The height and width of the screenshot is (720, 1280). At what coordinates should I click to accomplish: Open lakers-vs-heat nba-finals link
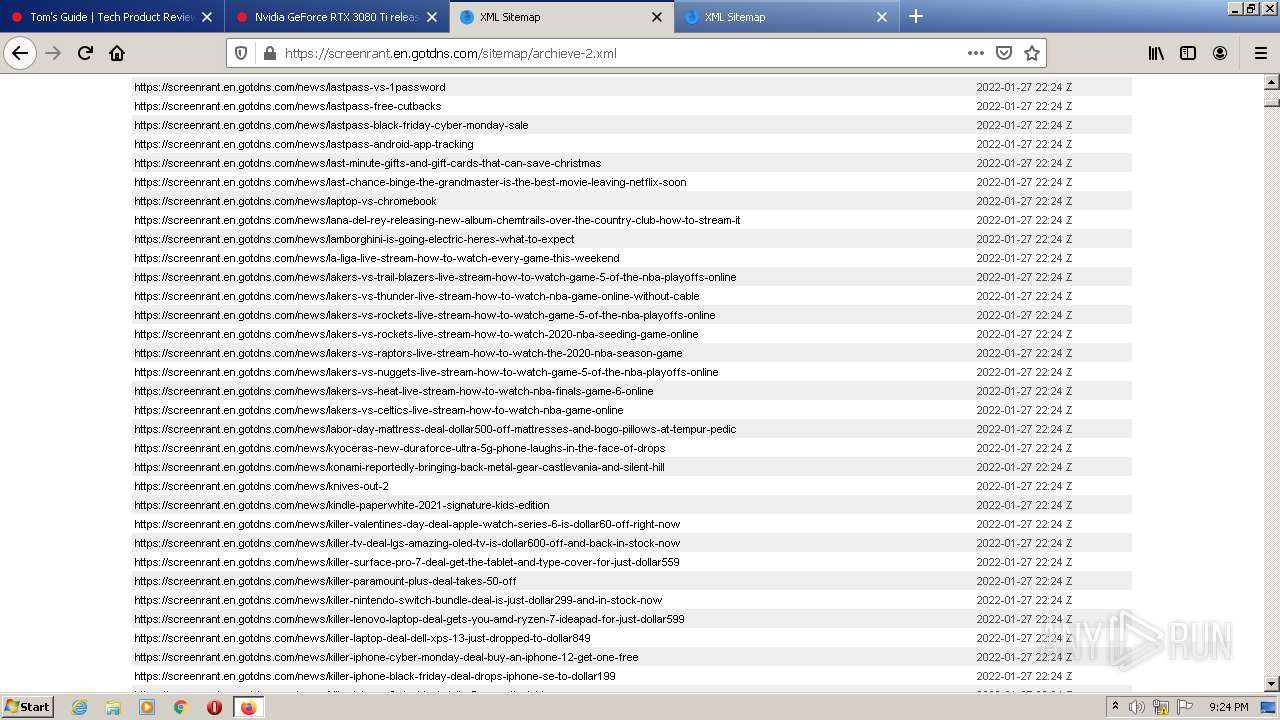tap(394, 391)
